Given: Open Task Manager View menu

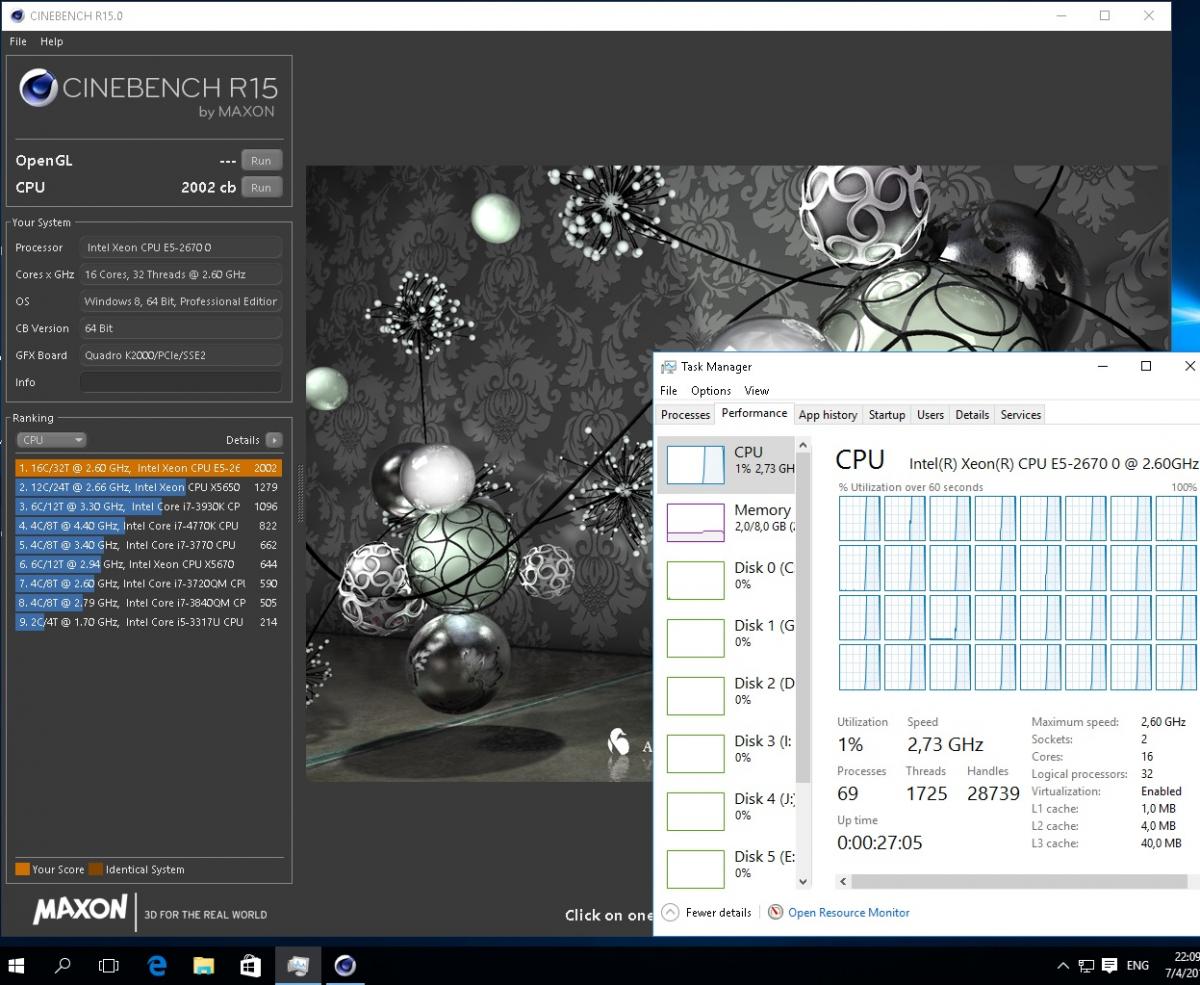Looking at the screenshot, I should (757, 391).
